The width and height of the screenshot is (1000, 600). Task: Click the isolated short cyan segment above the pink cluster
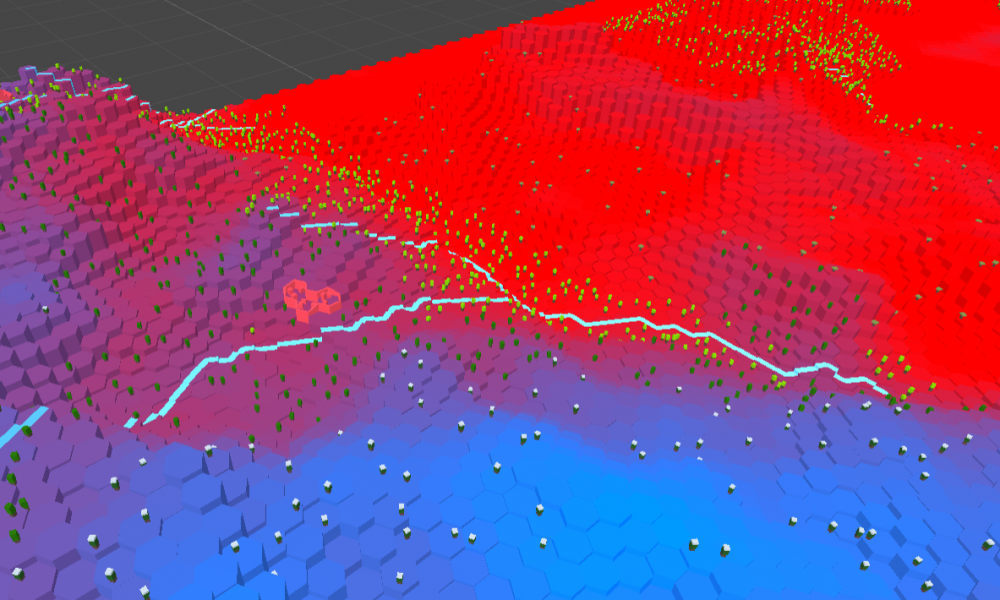[x=288, y=213]
